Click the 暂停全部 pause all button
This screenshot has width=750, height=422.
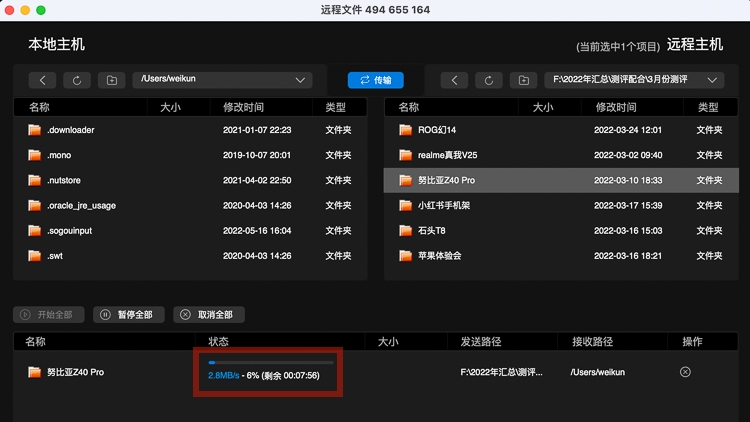(x=129, y=315)
